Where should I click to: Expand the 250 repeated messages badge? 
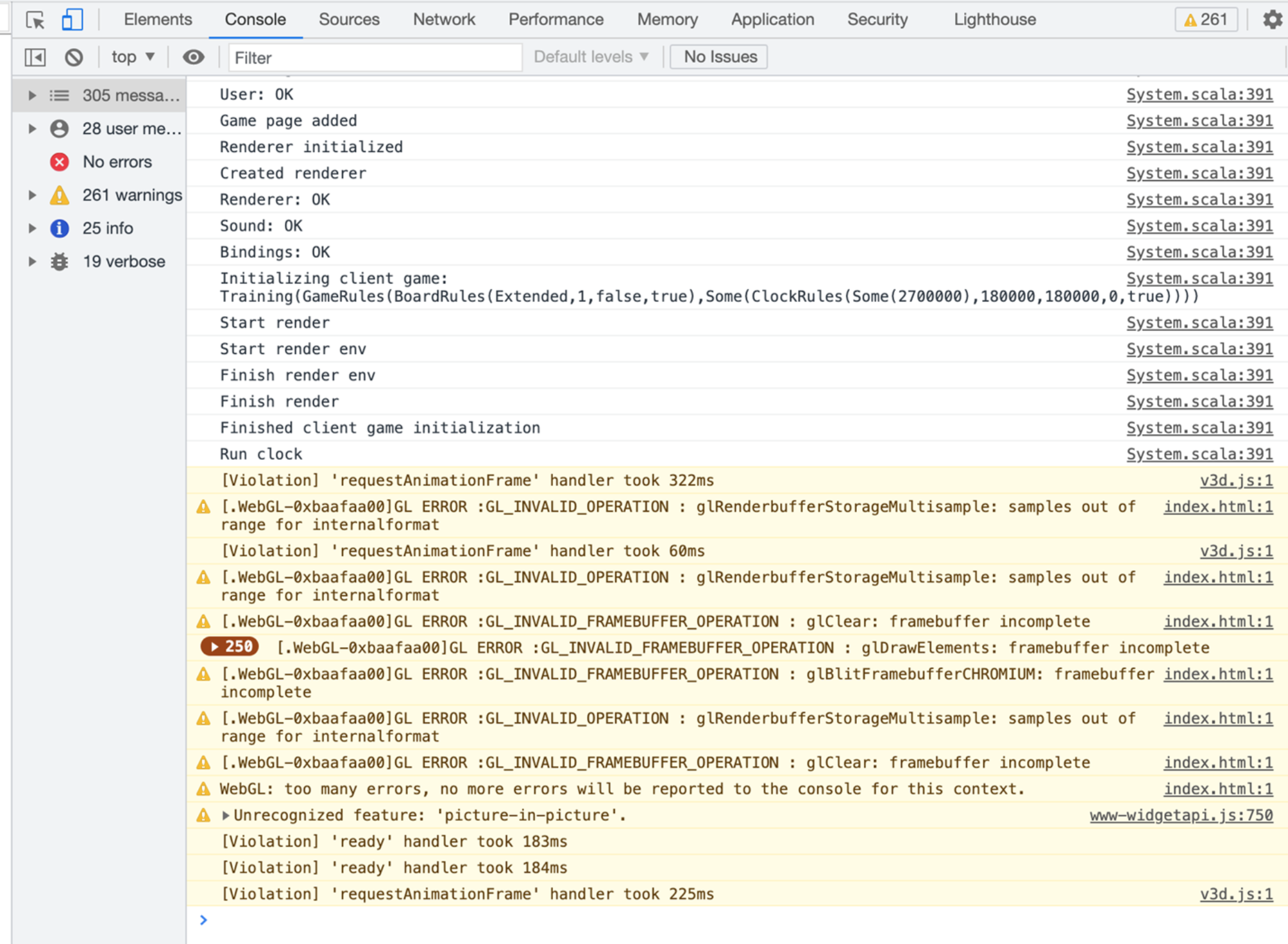click(230, 646)
